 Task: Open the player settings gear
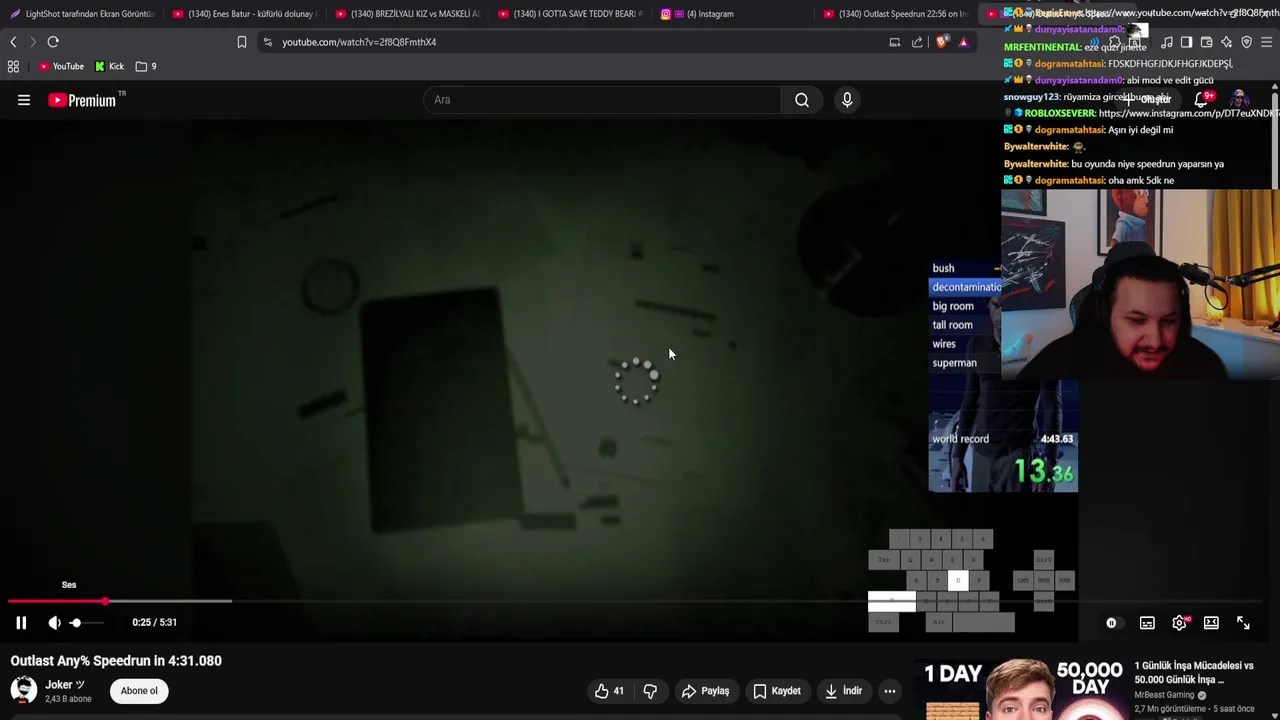[1180, 623]
